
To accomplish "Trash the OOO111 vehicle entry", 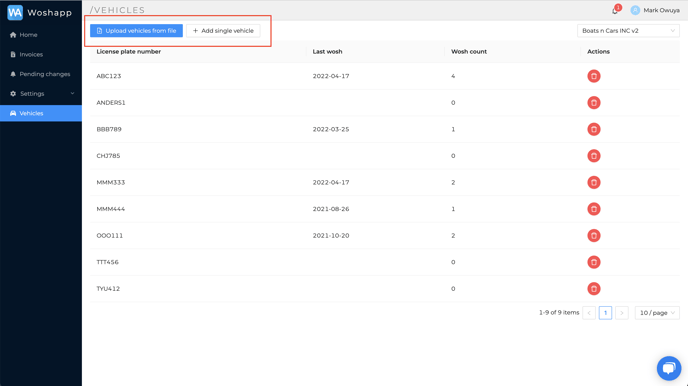I will coord(594,236).
